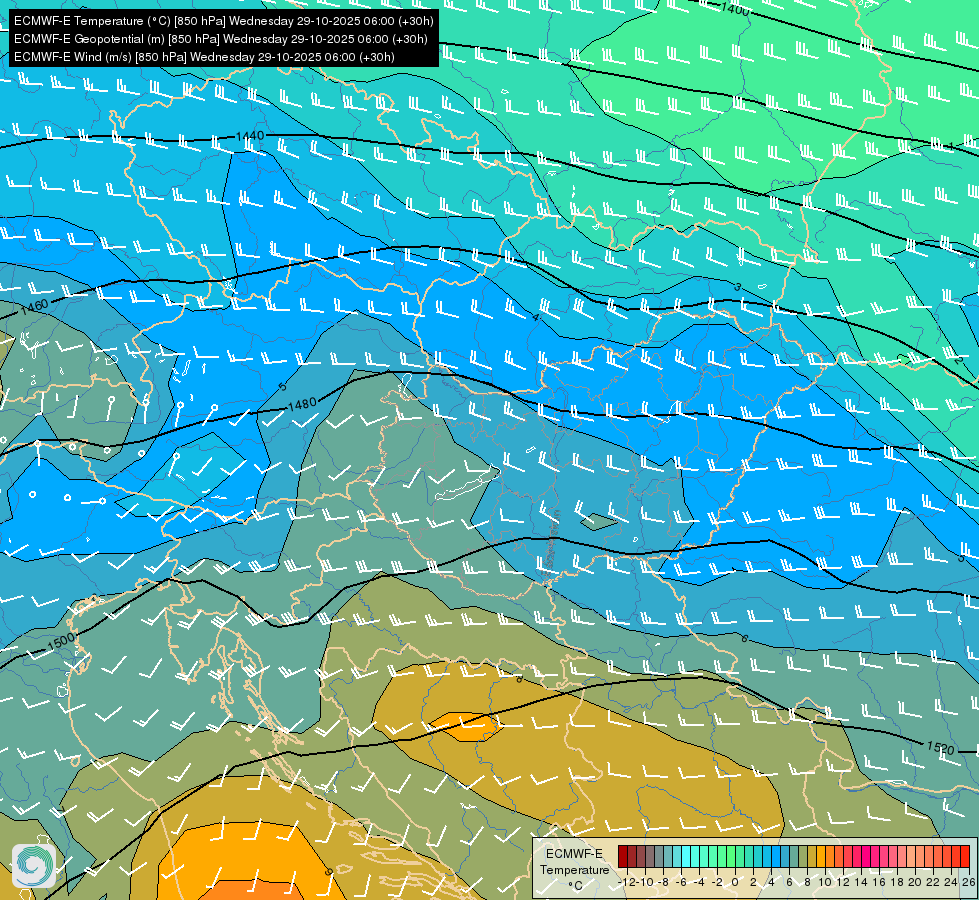
Task: Click the 1440 geopotential contour label
Action: [x=250, y=136]
